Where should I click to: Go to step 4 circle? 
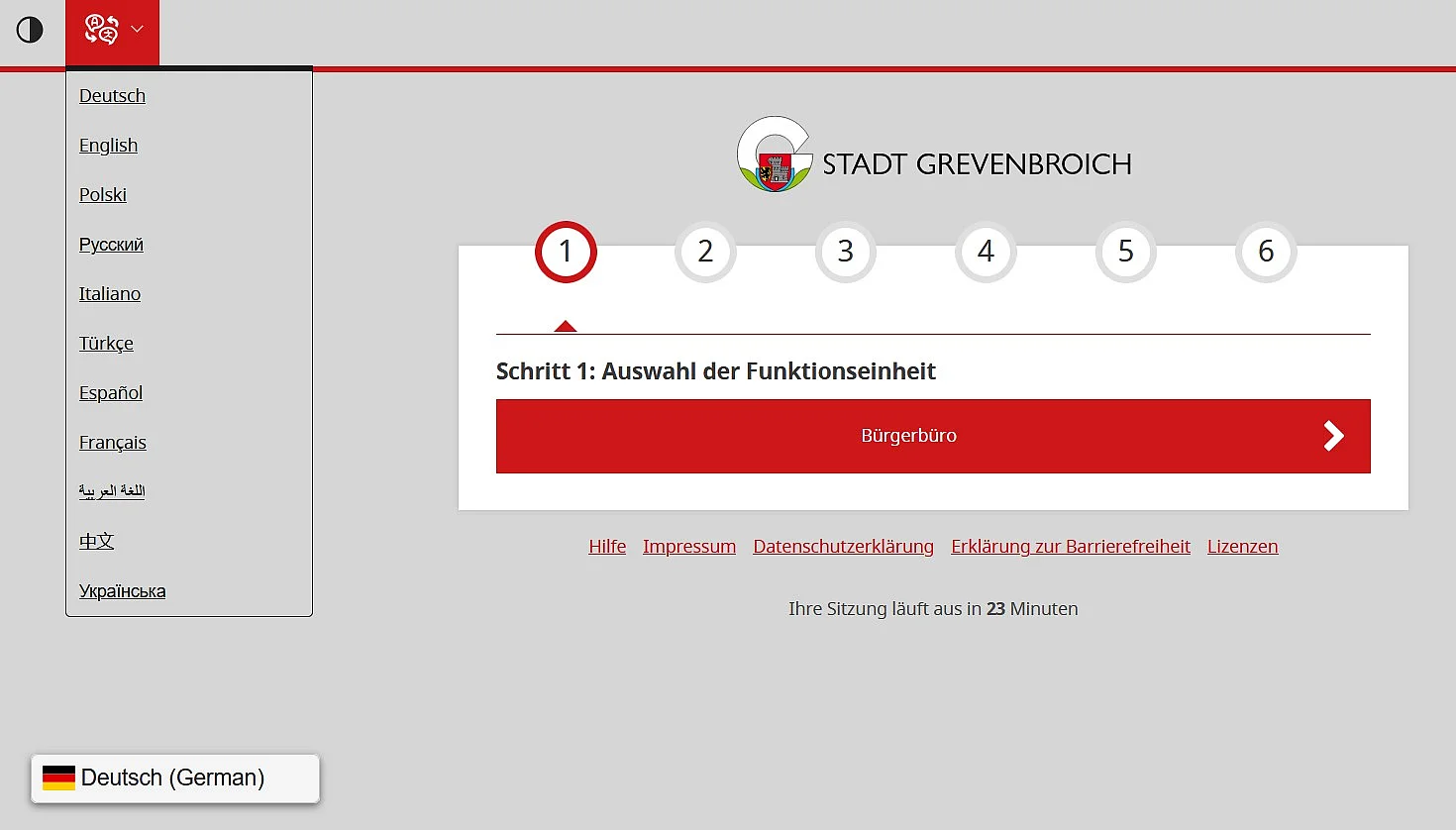(x=986, y=252)
